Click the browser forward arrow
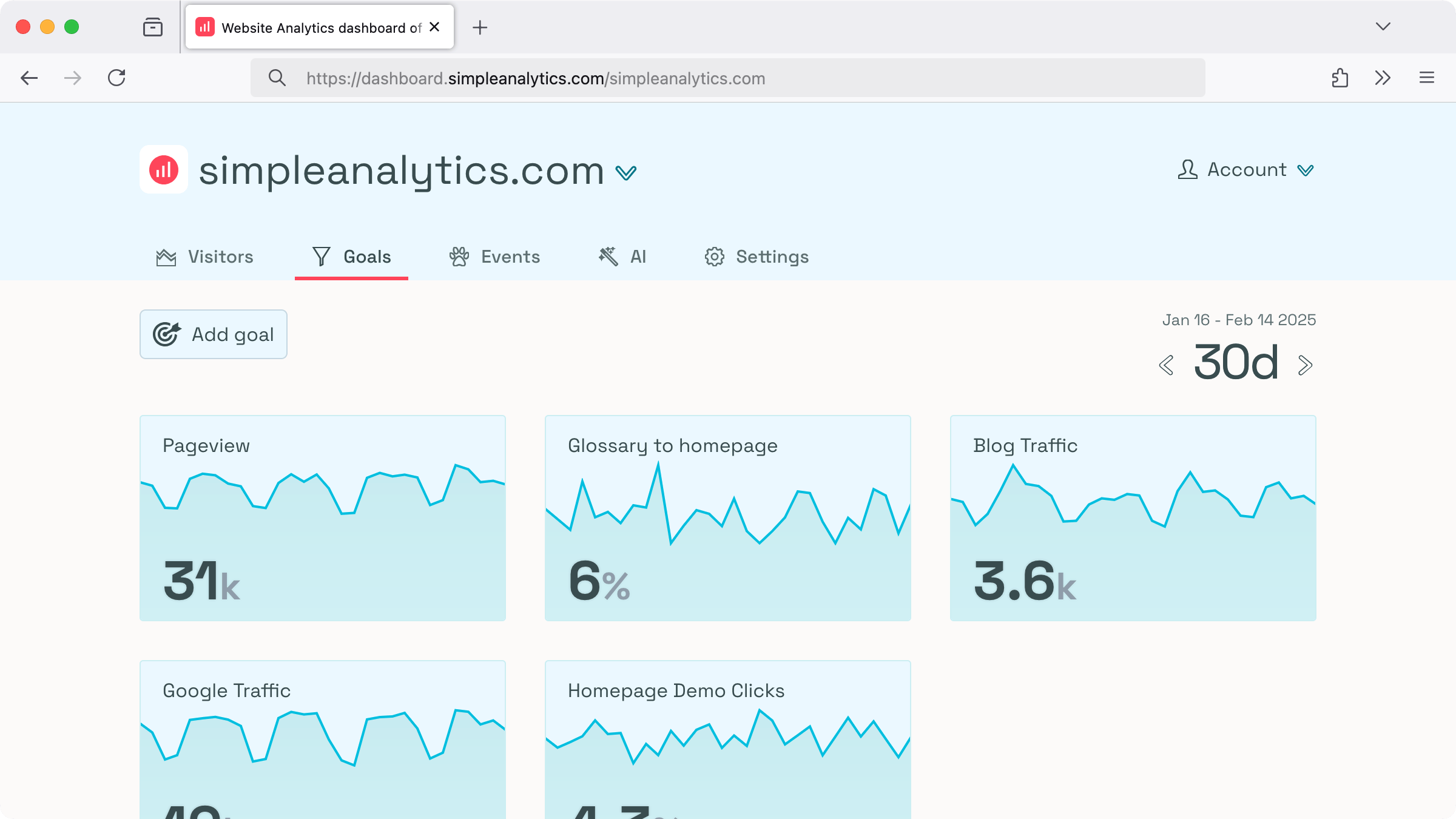The height and width of the screenshot is (819, 1456). (x=73, y=78)
